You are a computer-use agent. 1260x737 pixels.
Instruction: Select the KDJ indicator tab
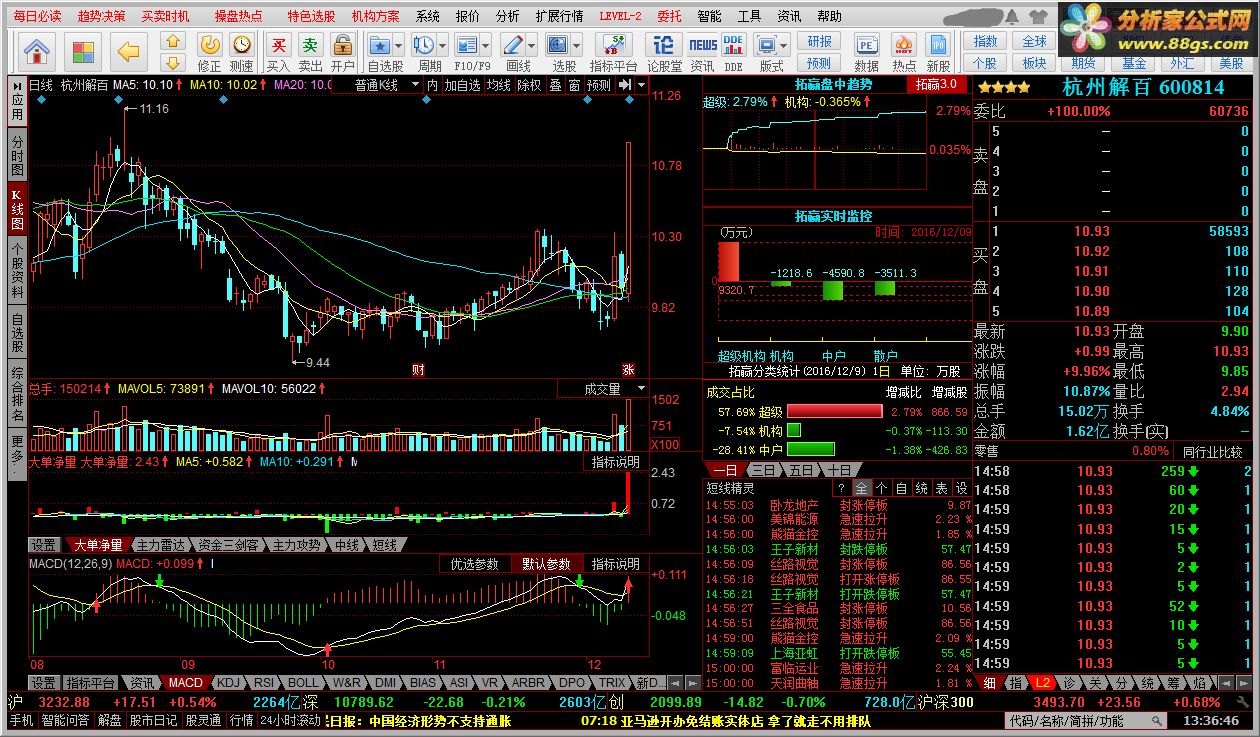[x=229, y=683]
